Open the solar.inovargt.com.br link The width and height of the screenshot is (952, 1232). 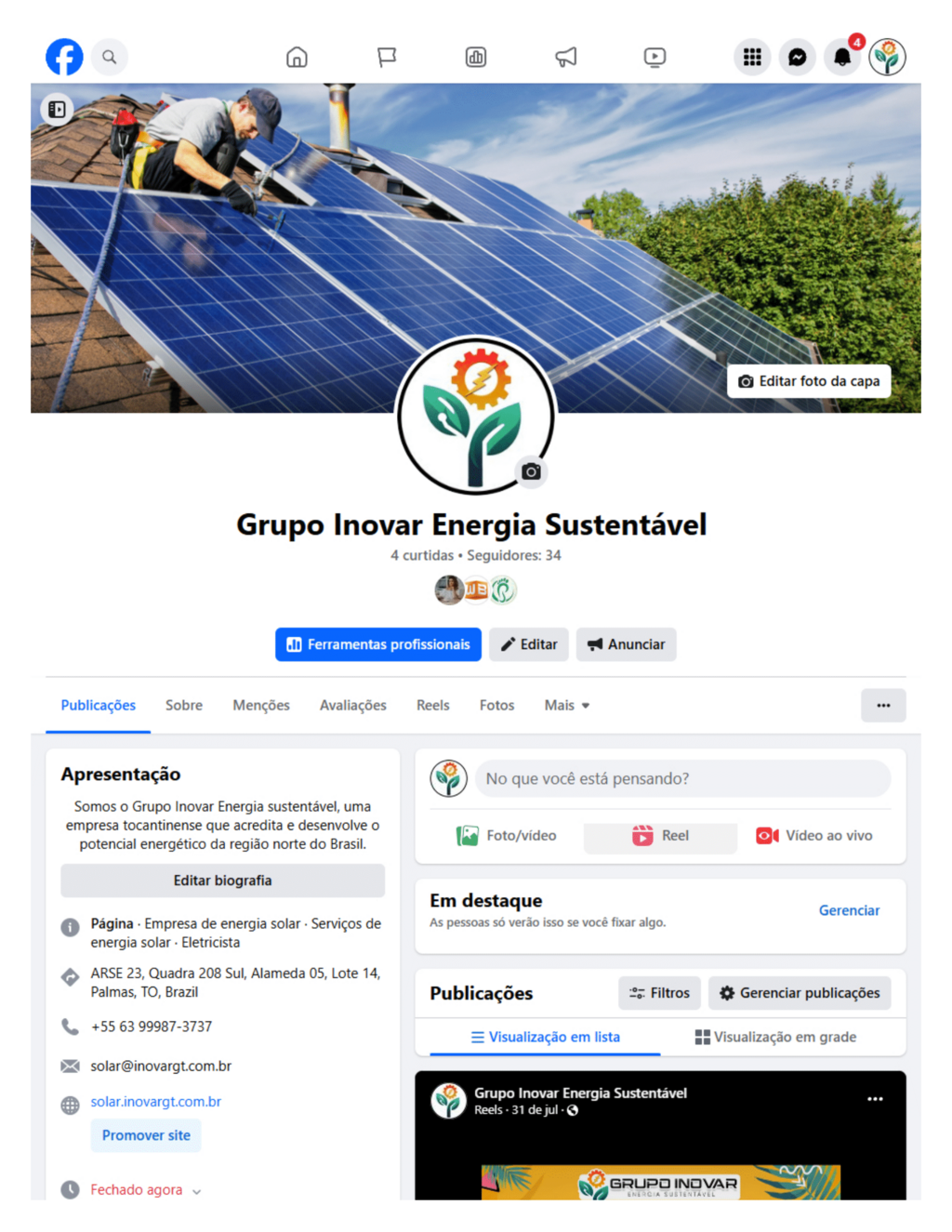click(x=156, y=1102)
